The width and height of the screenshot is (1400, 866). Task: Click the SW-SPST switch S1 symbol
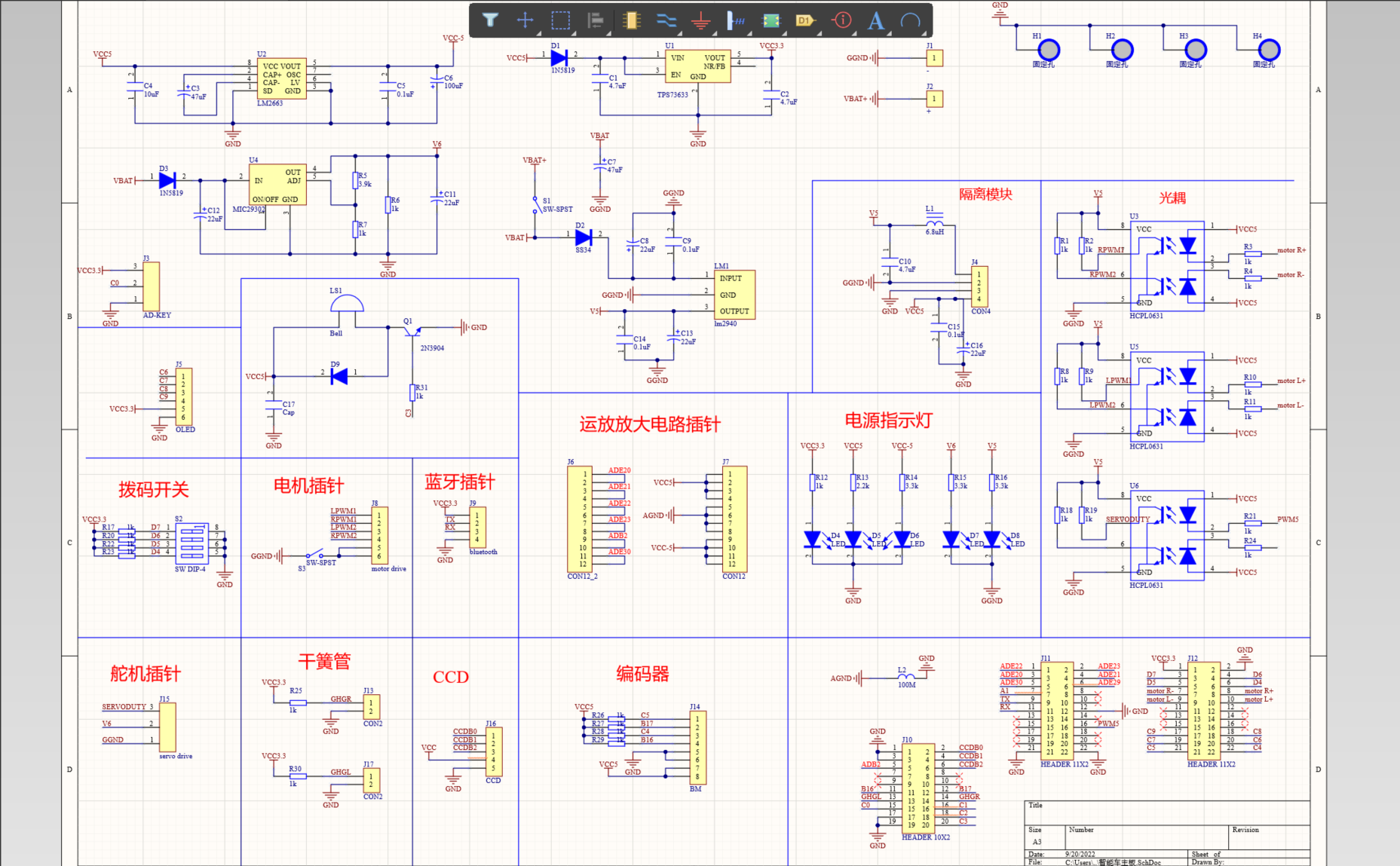(x=537, y=203)
